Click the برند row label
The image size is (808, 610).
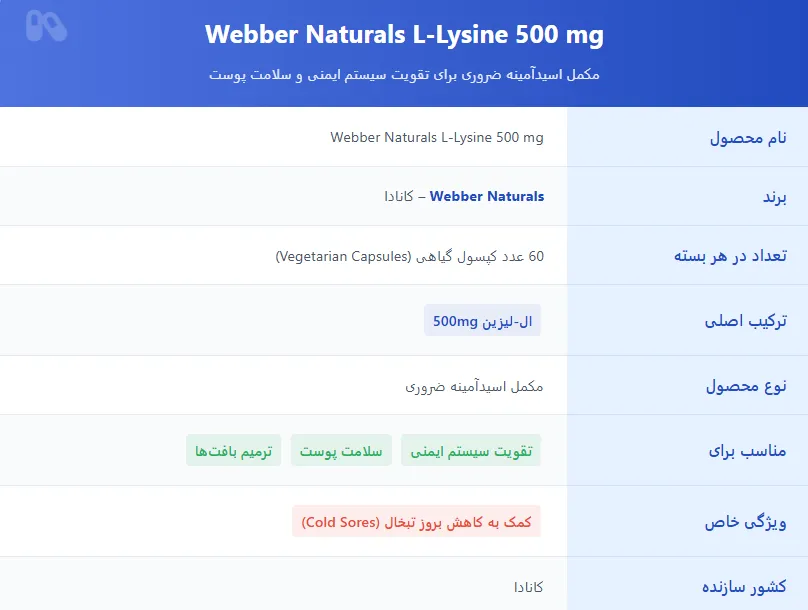pos(775,197)
